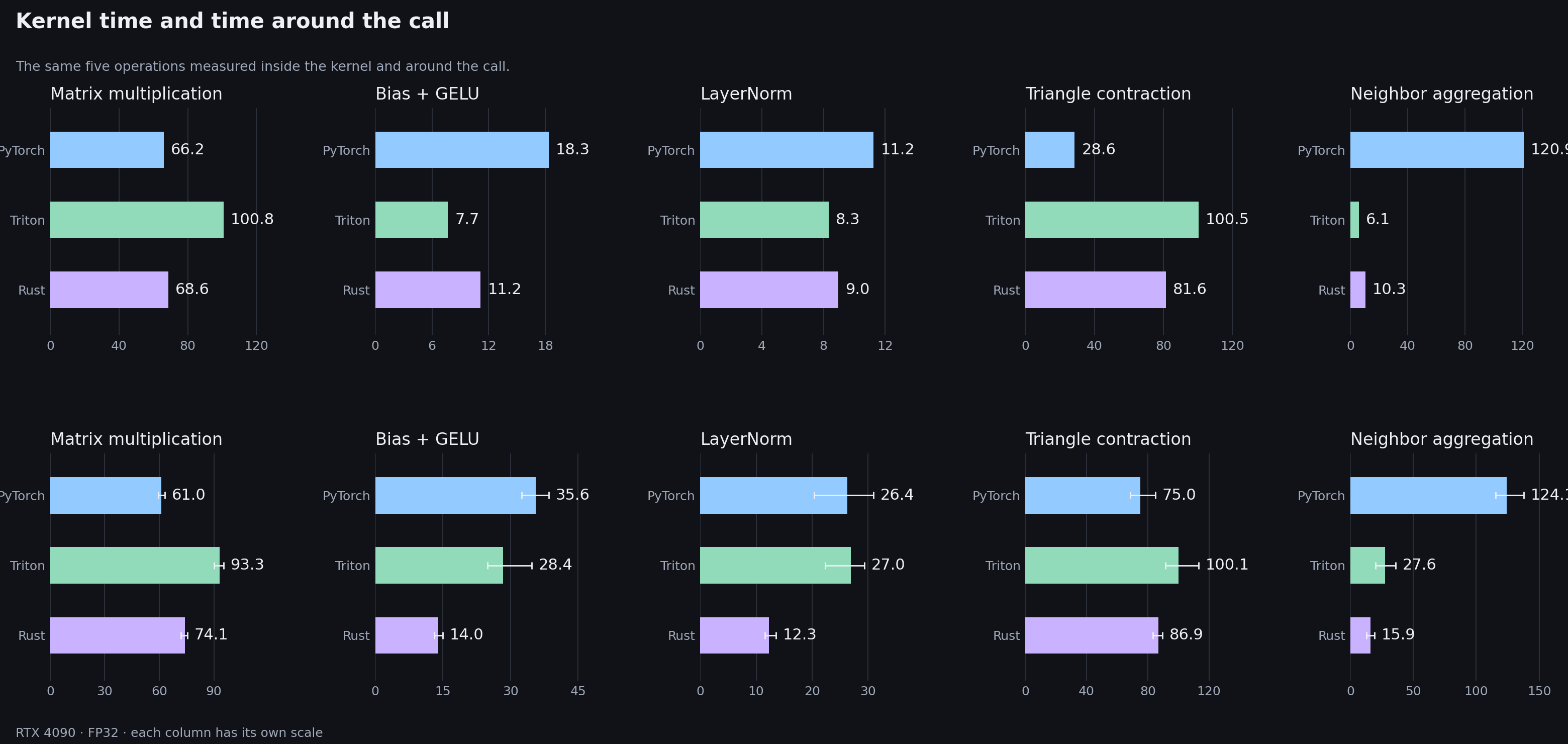Click the PyTorch bar labeled 35.6
Image resolution: width=1568 pixels, height=744 pixels.
click(x=456, y=496)
